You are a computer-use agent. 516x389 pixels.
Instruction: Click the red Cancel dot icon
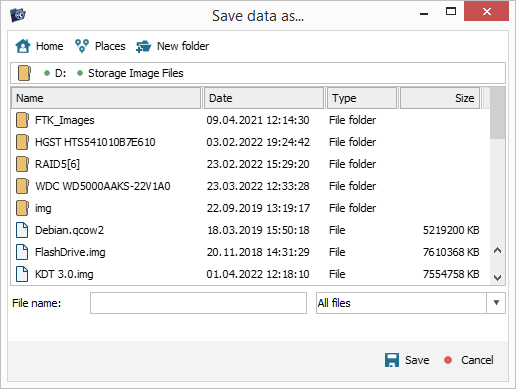[448, 360]
